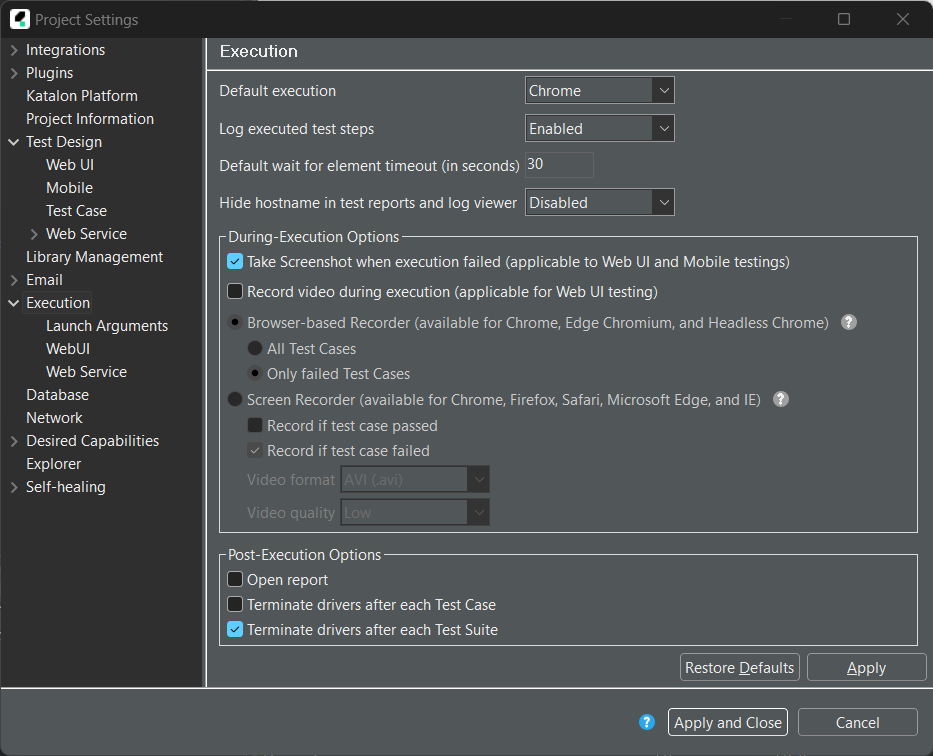Select Launch Arguments under Execution
933x756 pixels.
(107, 326)
